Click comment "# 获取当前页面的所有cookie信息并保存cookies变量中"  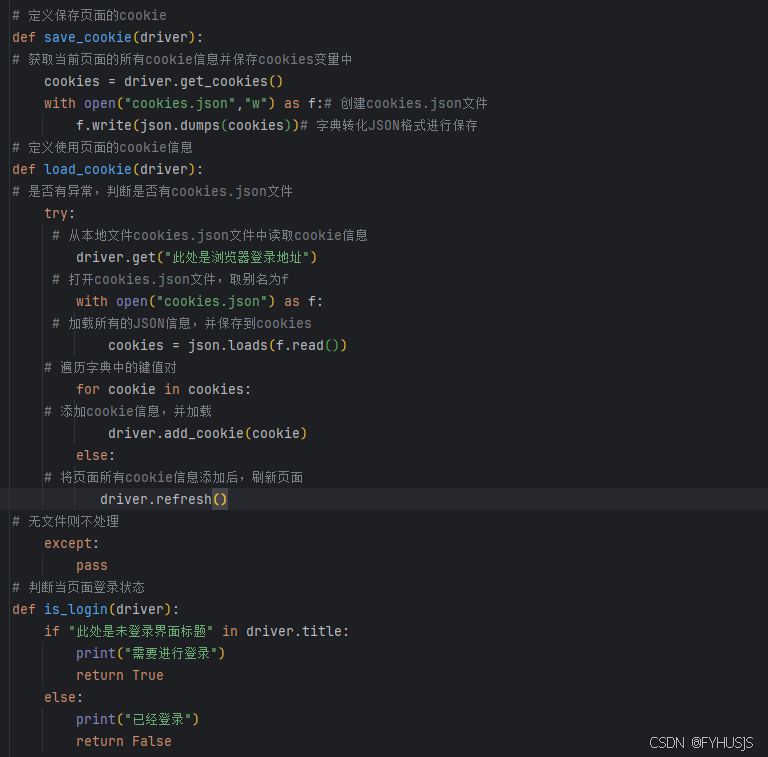pyautogui.click(x=182, y=59)
